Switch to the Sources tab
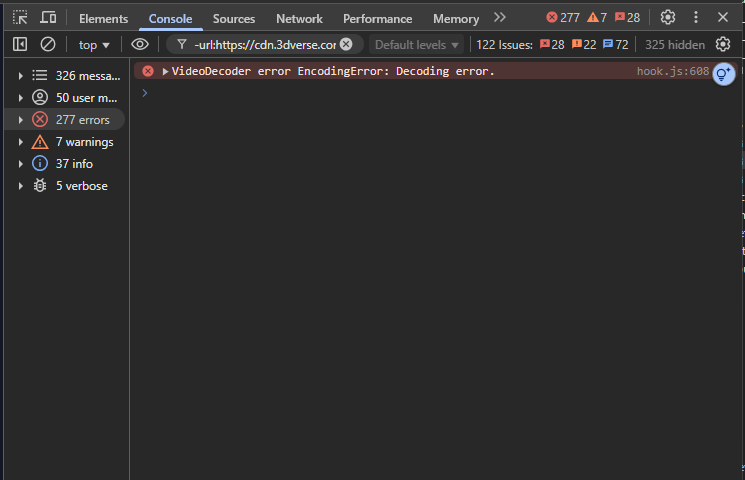The width and height of the screenshot is (745, 480). (x=234, y=19)
